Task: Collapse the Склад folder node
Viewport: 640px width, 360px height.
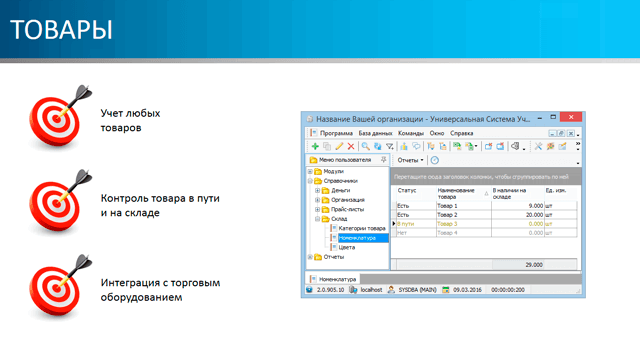Action: tap(318, 219)
